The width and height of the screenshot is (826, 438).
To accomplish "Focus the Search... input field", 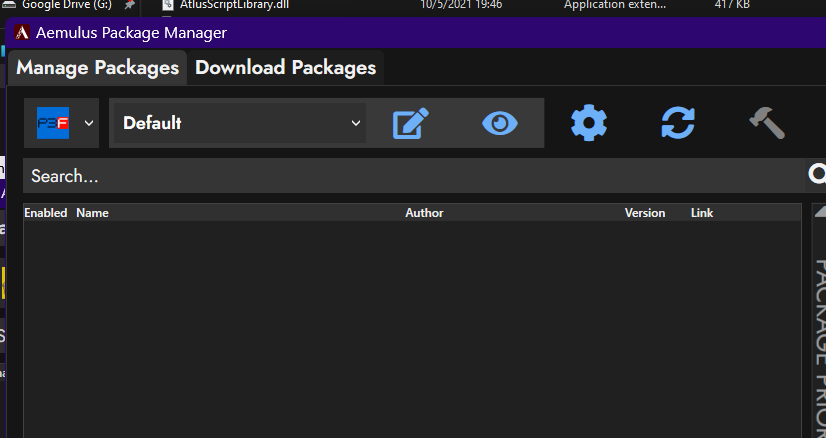I will 414,176.
